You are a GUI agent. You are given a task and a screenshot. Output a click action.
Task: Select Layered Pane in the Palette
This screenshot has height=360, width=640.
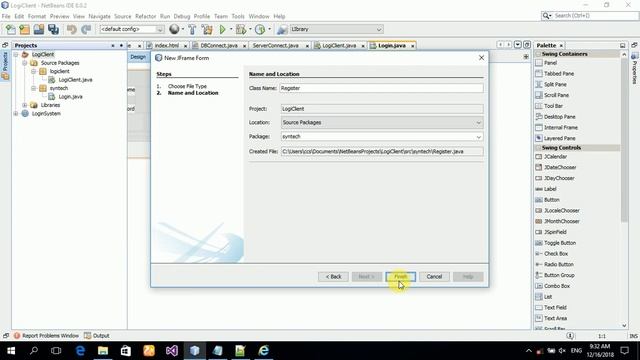559,138
